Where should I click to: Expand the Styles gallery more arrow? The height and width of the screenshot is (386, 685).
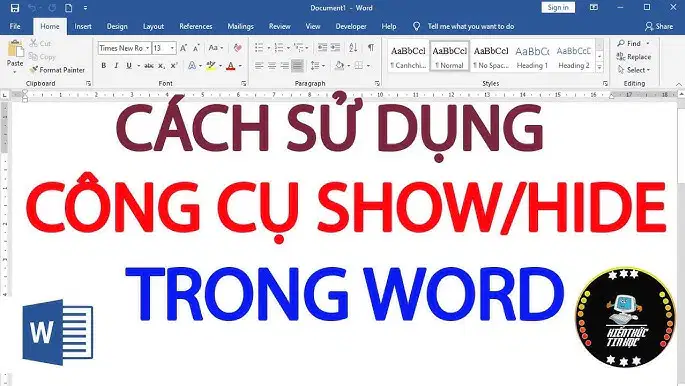pyautogui.click(x=599, y=67)
